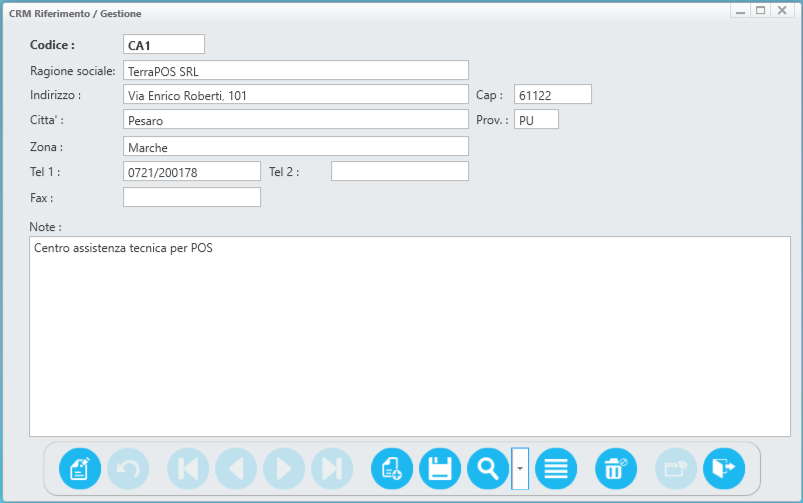Screen dimensions: 803x503
Task: Click the Zona field Marche
Action: (296, 146)
